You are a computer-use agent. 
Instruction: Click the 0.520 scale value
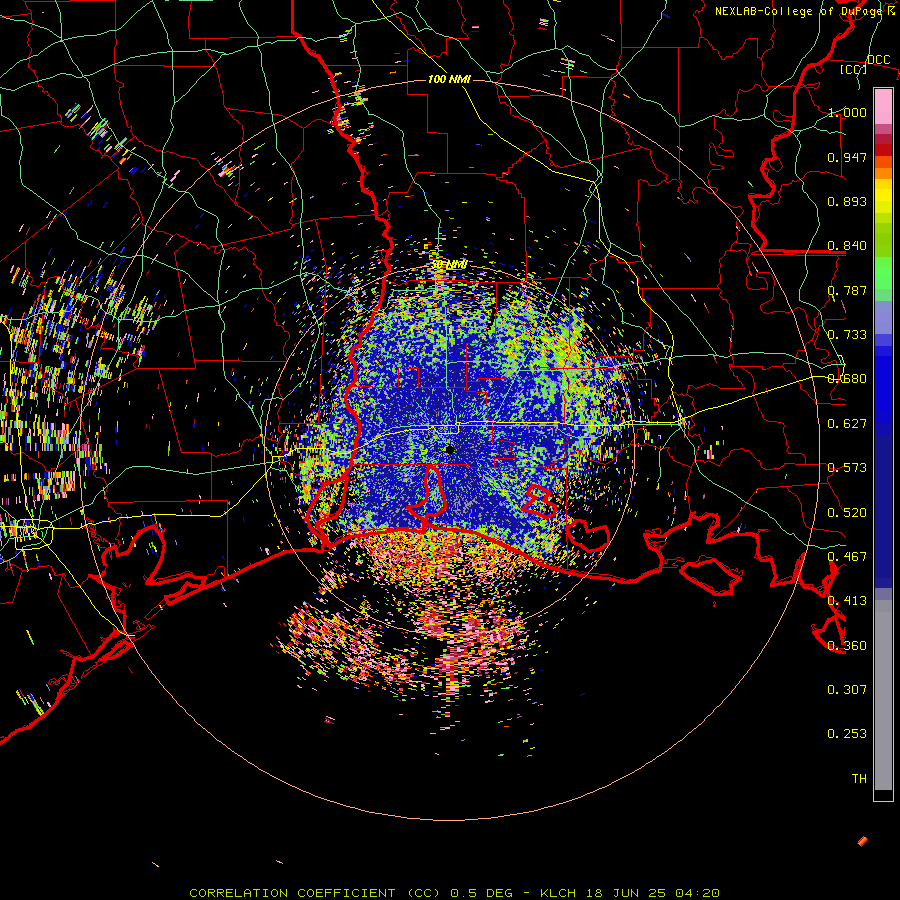tap(847, 513)
